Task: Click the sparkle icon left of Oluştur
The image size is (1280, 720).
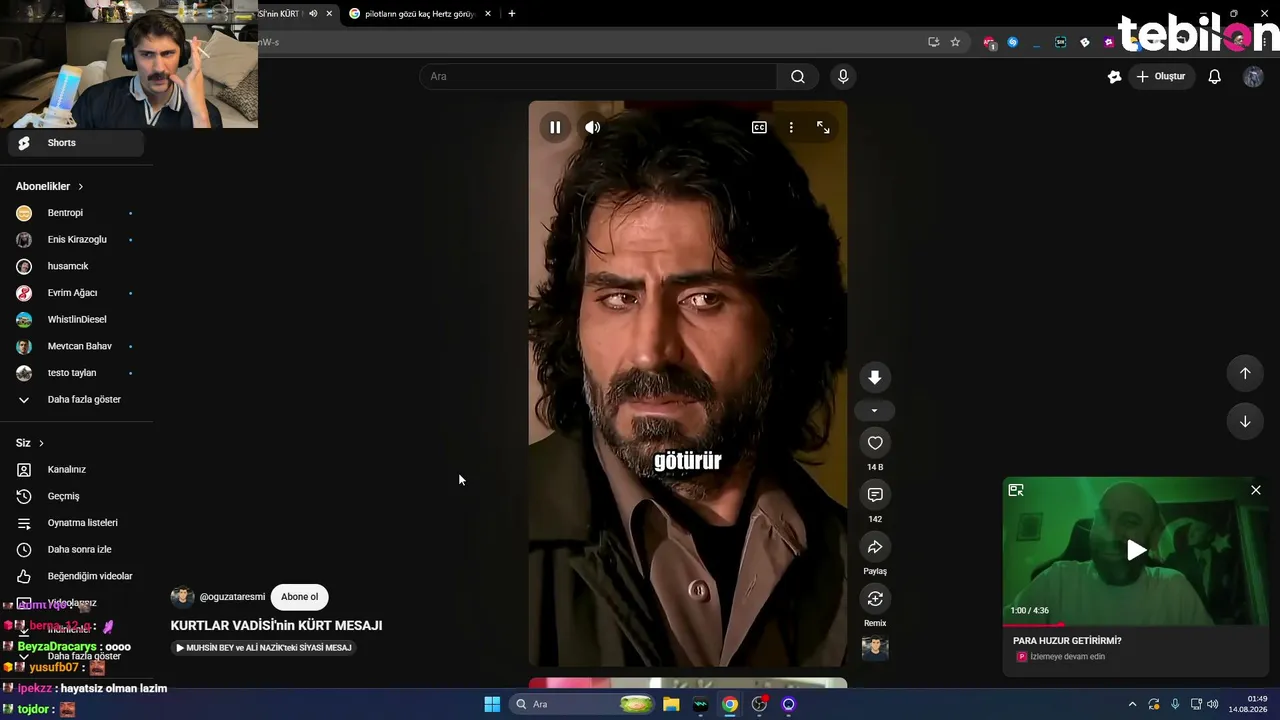Action: [x=1115, y=76]
